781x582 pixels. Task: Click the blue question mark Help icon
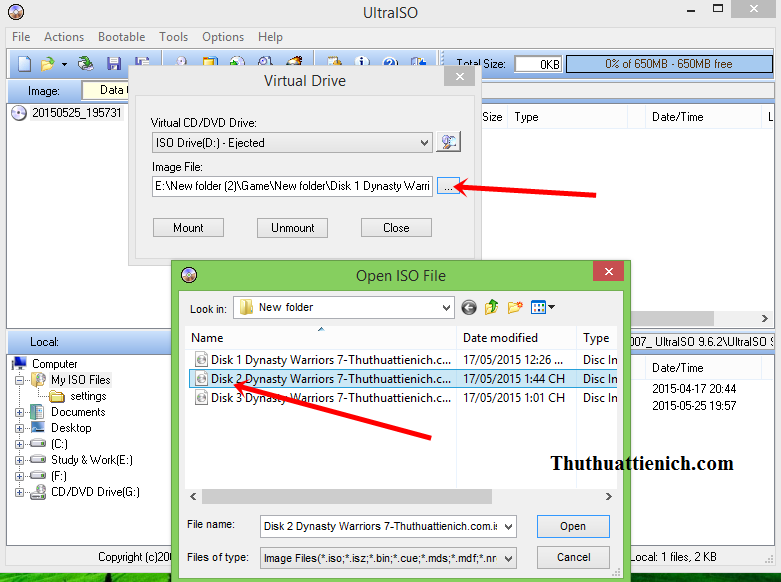coord(390,61)
